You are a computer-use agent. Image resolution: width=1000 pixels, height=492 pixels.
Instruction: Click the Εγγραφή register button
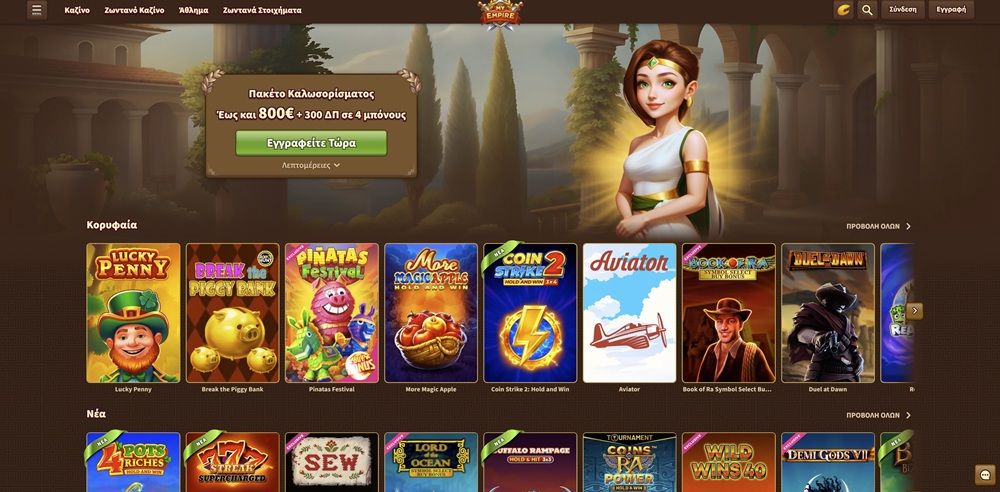point(951,10)
